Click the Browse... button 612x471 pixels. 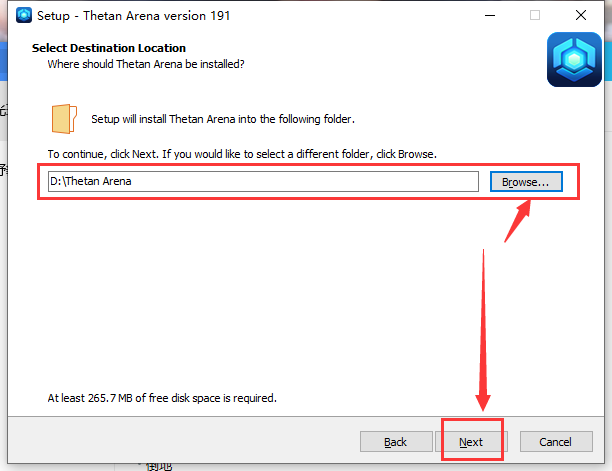click(526, 181)
